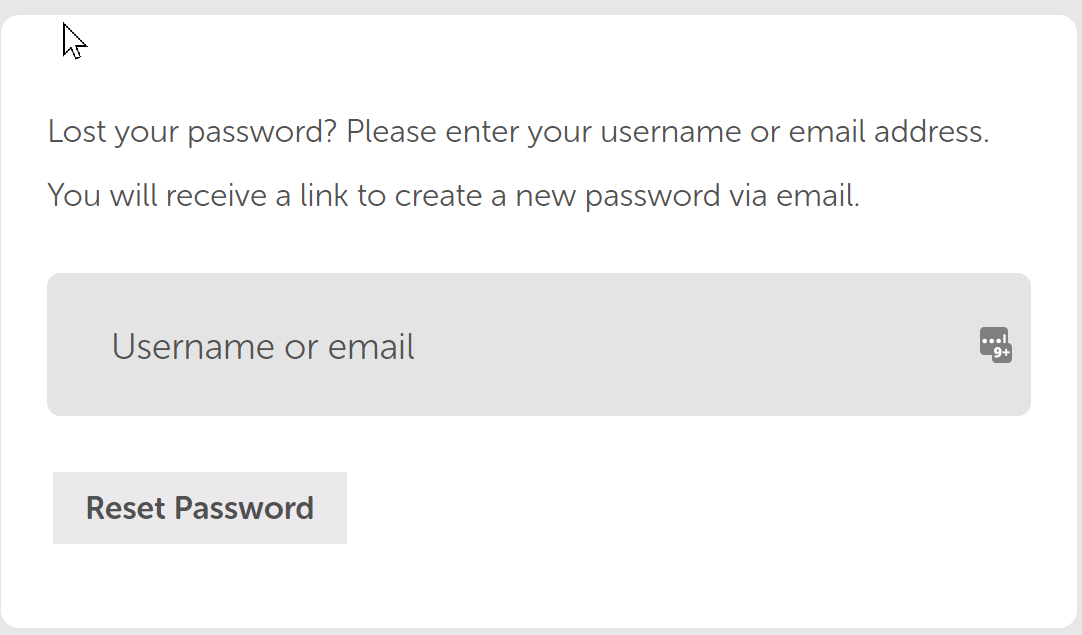Click the 'You will receive a link' sentence
Image resolution: width=1082 pixels, height=635 pixels.
coord(453,195)
